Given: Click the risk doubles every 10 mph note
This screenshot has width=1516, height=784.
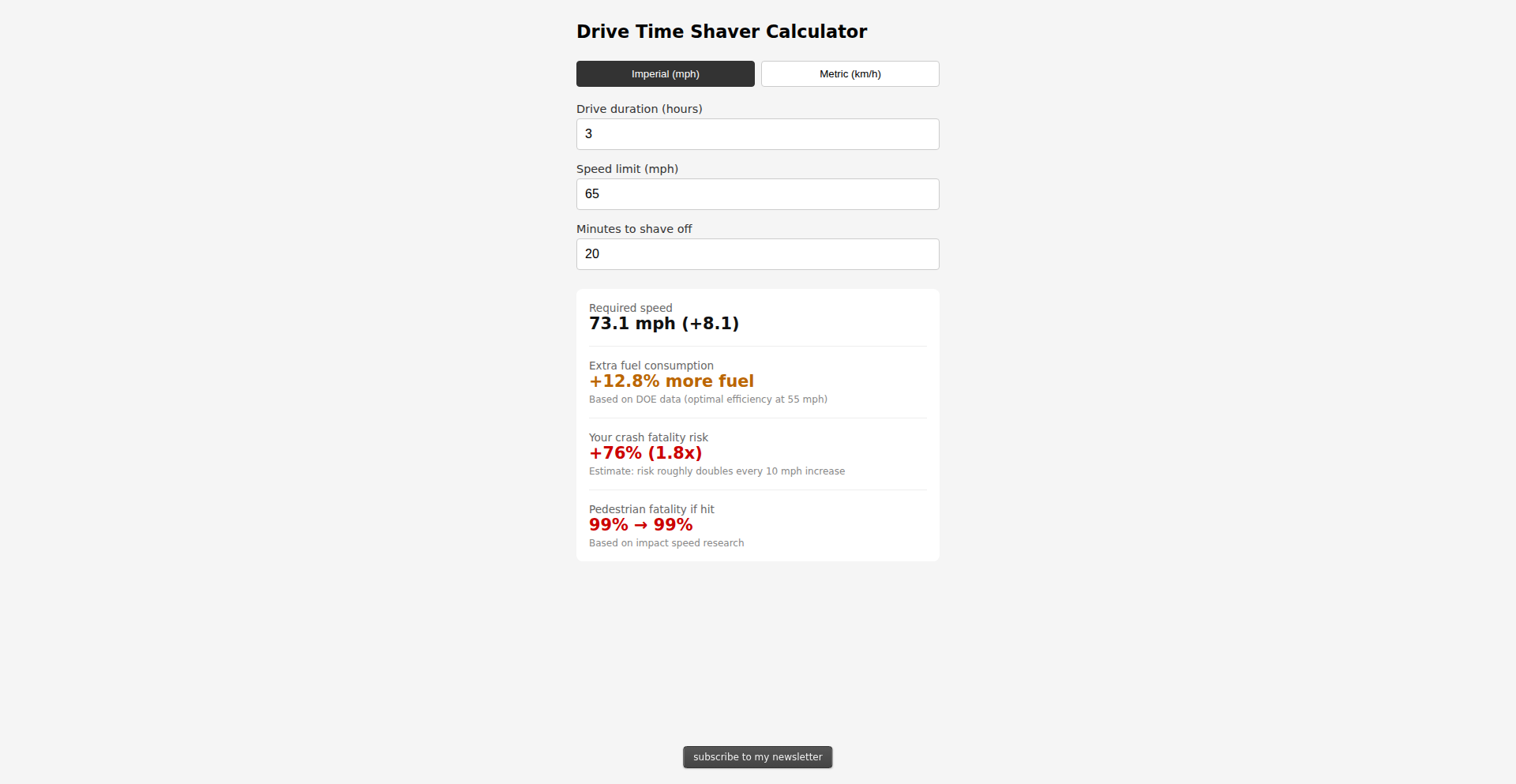Looking at the screenshot, I should 716,471.
